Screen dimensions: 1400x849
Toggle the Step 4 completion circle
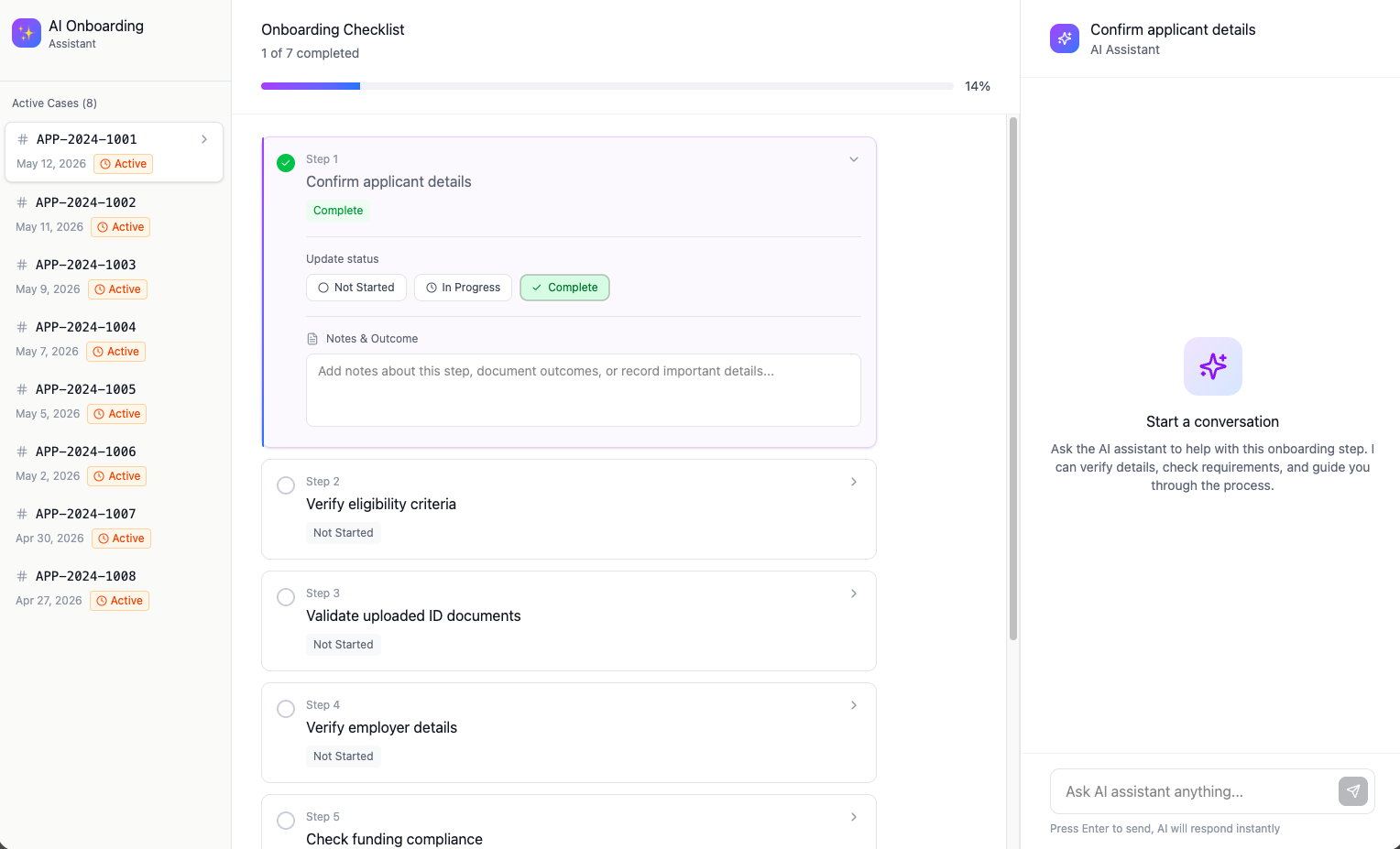pyautogui.click(x=286, y=709)
